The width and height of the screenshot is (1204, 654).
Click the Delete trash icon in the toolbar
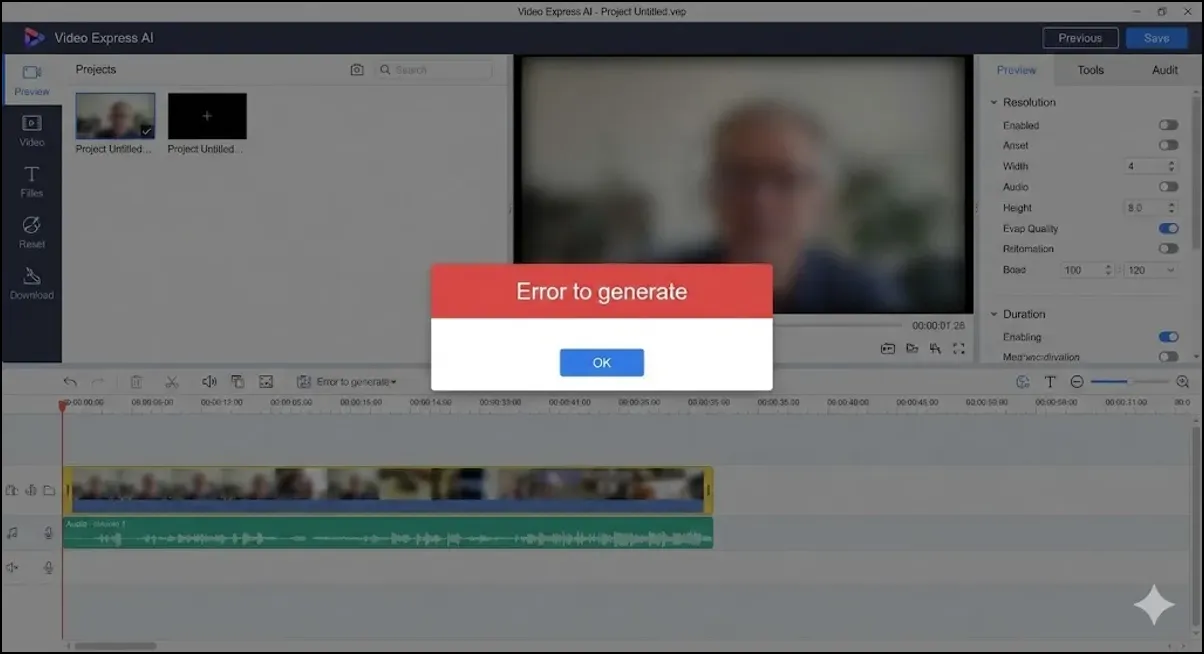[x=137, y=381]
